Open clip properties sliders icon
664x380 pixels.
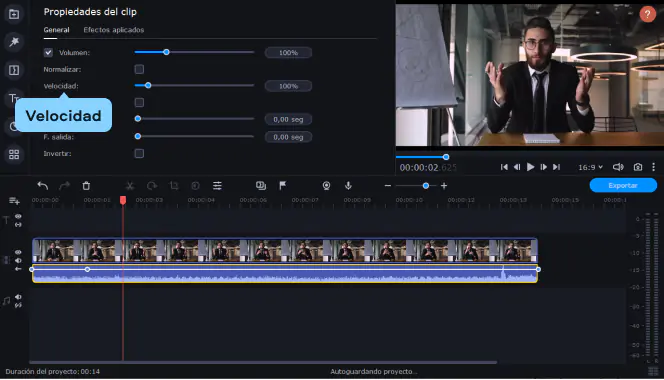click(x=217, y=186)
